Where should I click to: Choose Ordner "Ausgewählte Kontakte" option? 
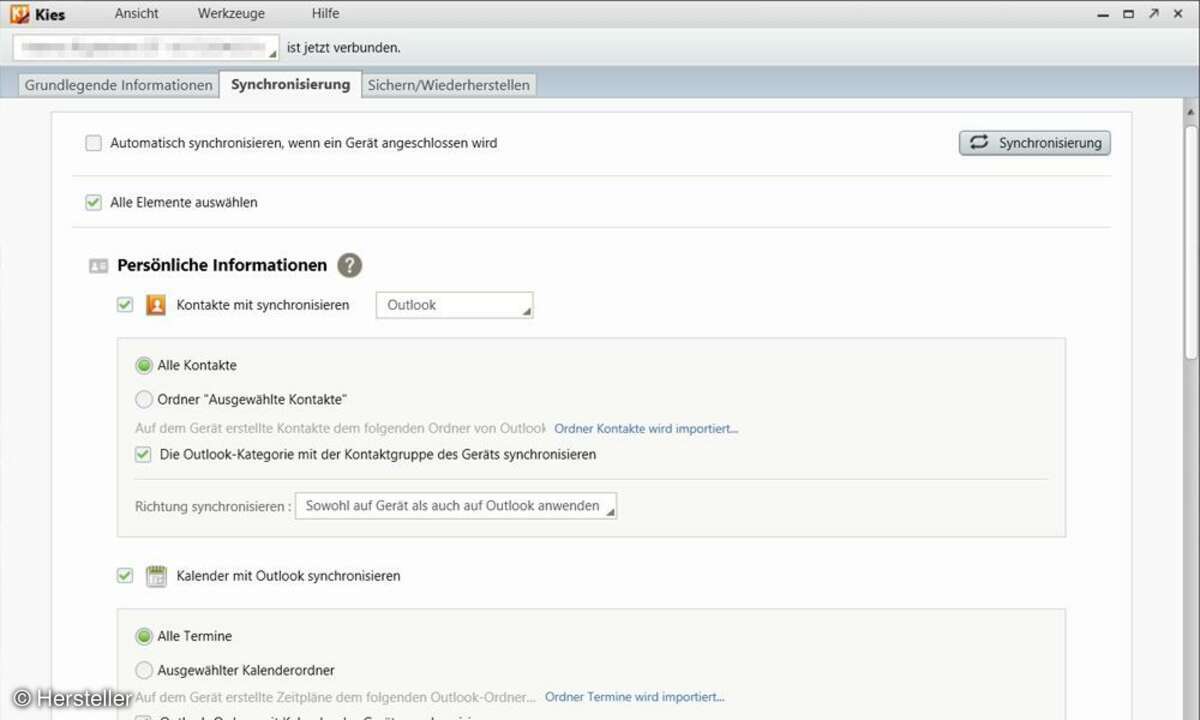coord(144,400)
